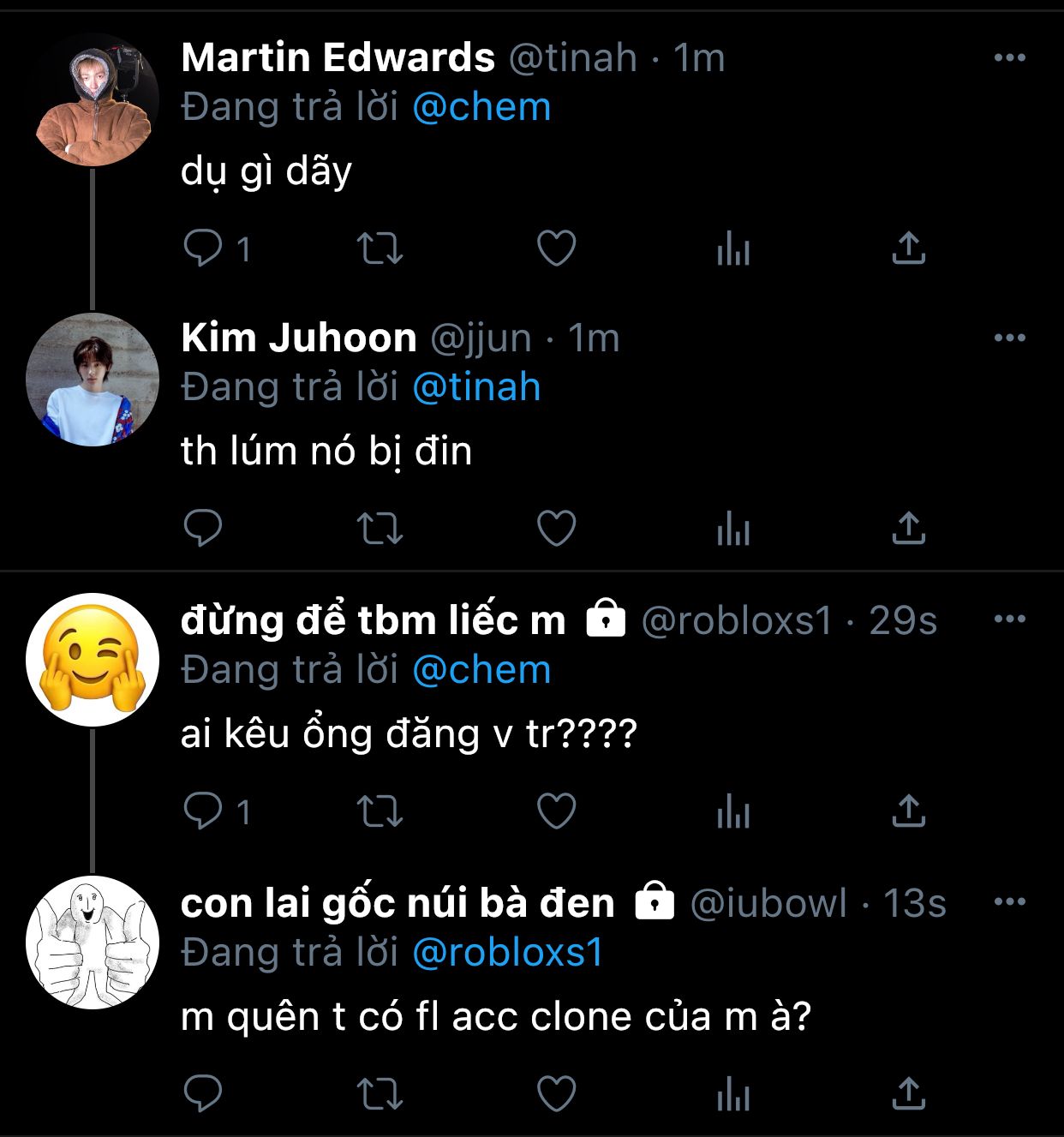1064x1137 pixels.
Task: Like Kim Juhoon's tweet
Action: click(556, 528)
